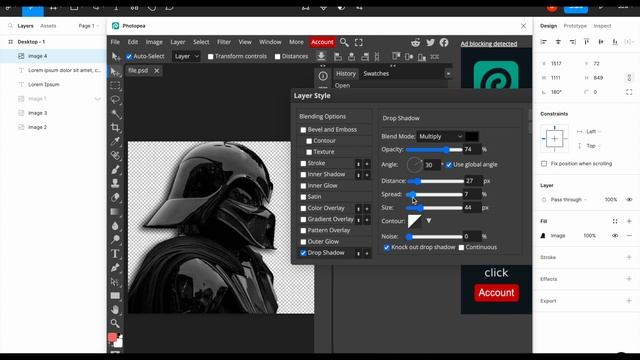Open the shadow color swatch
Image resolution: width=640 pixels, height=360 pixels.
pos(472,137)
